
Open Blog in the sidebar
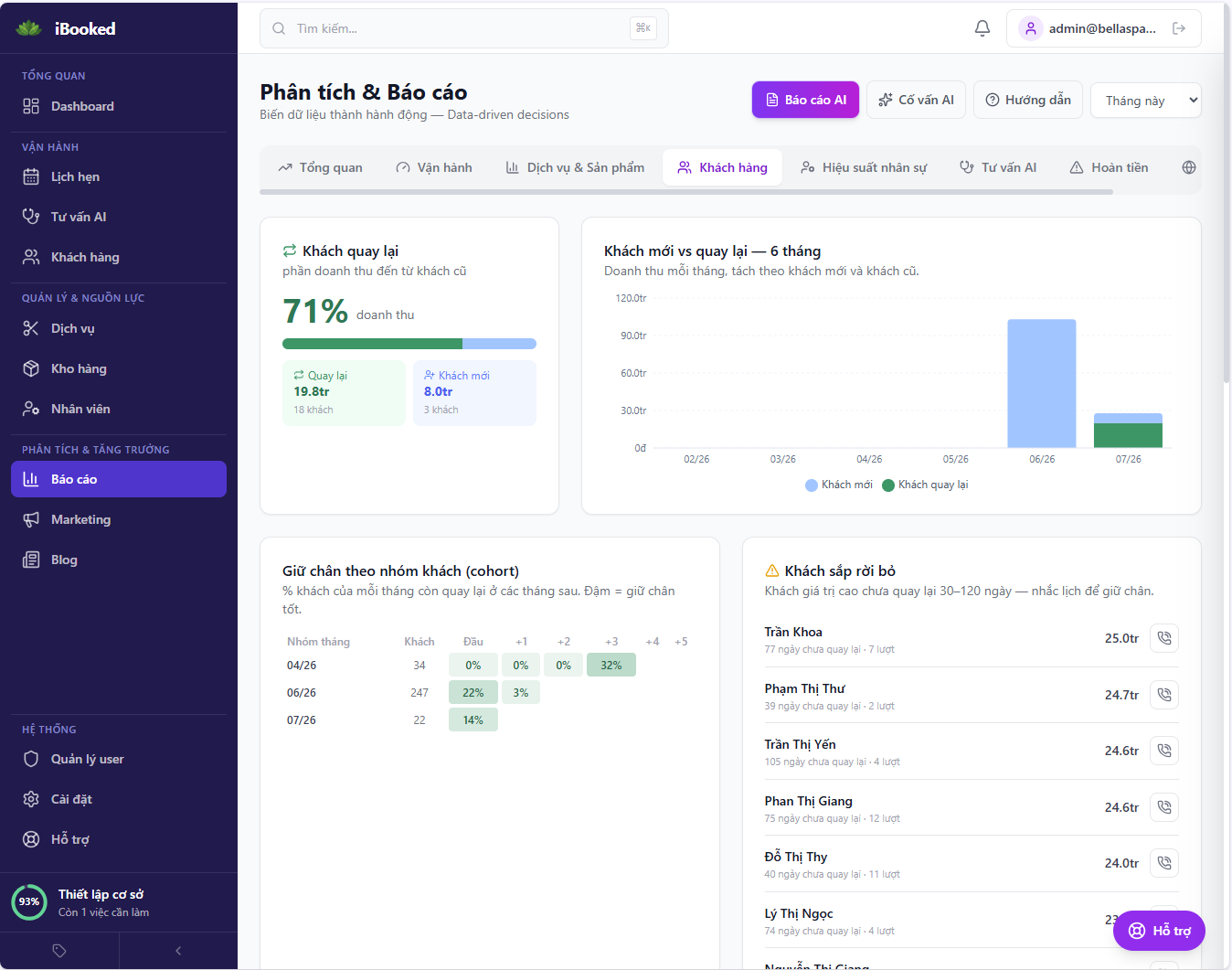click(x=119, y=560)
